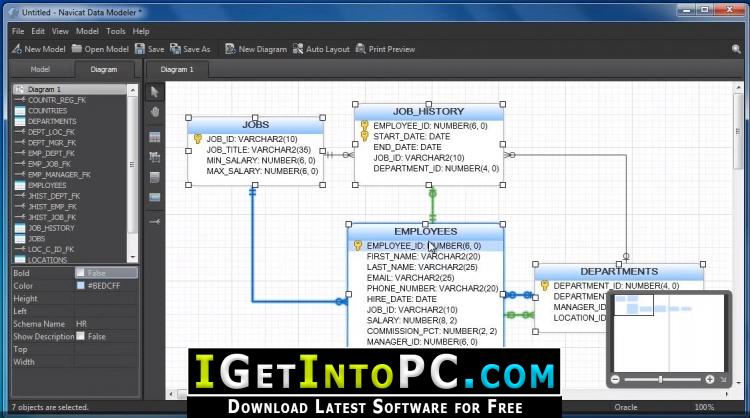Open the View menu
This screenshot has width=750, height=418.
(x=60, y=31)
